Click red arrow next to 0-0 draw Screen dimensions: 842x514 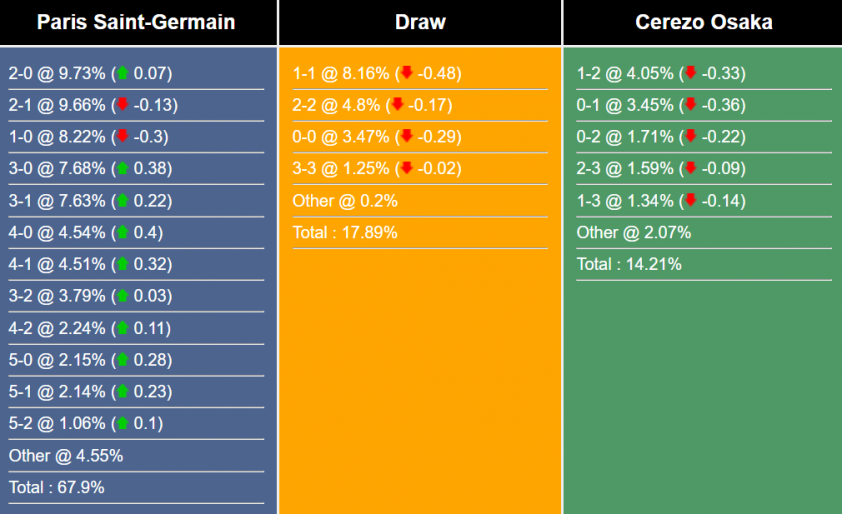[407, 137]
